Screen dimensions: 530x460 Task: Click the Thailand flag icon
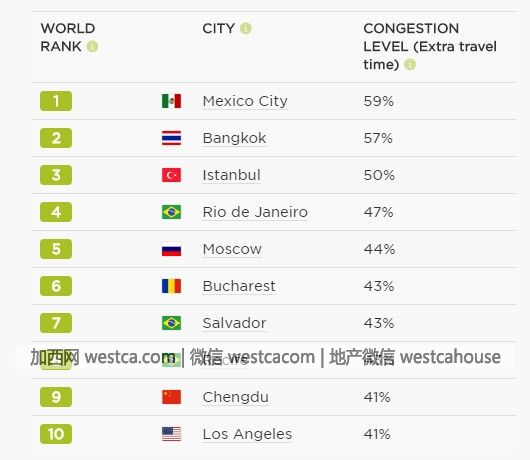tap(171, 138)
